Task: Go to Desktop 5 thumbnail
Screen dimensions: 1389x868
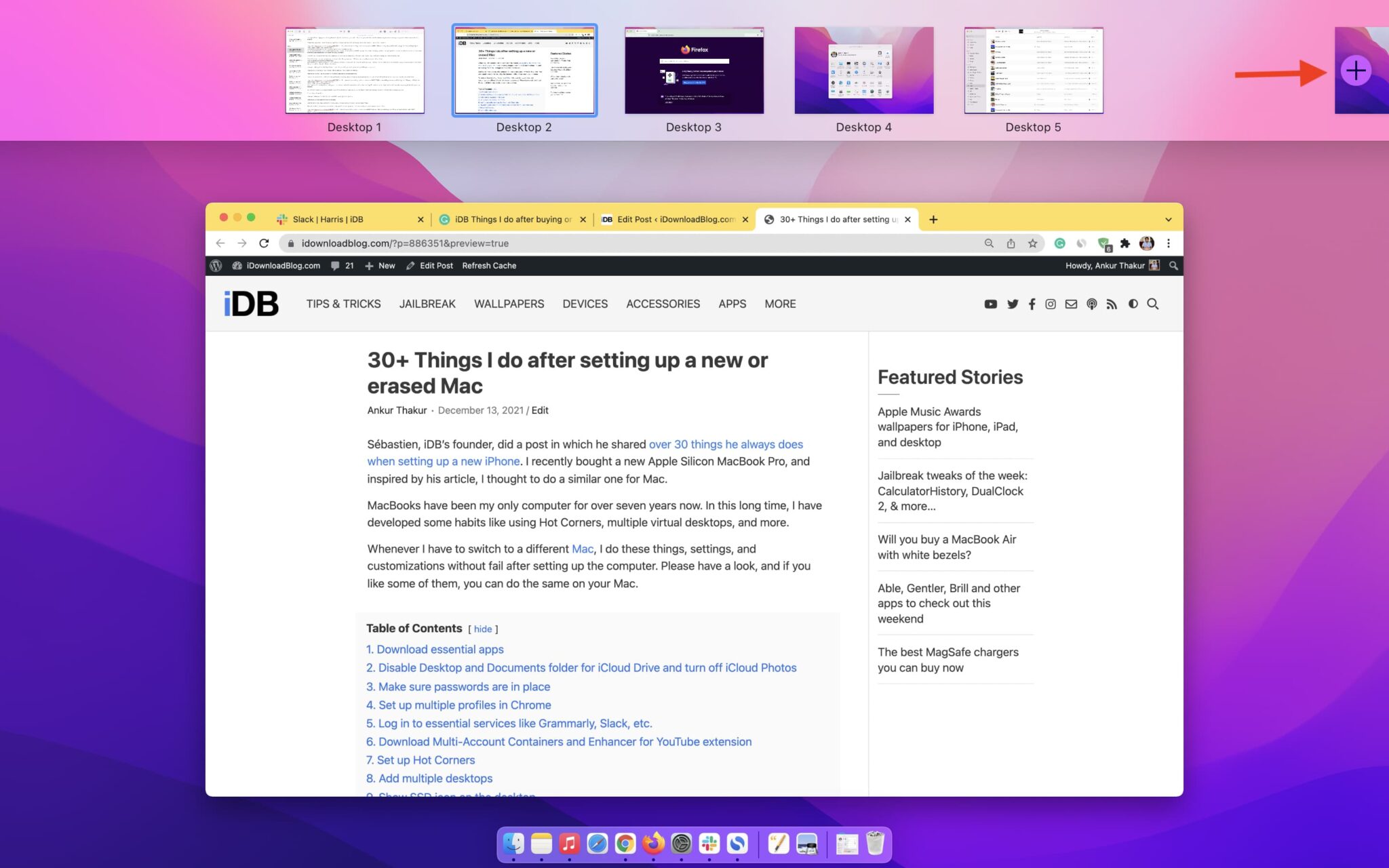Action: (1034, 71)
